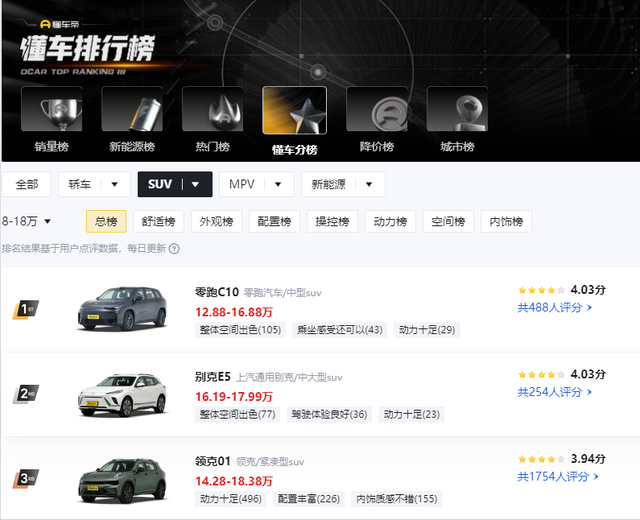Open the 新能源榜 battery icon

tap(132, 109)
